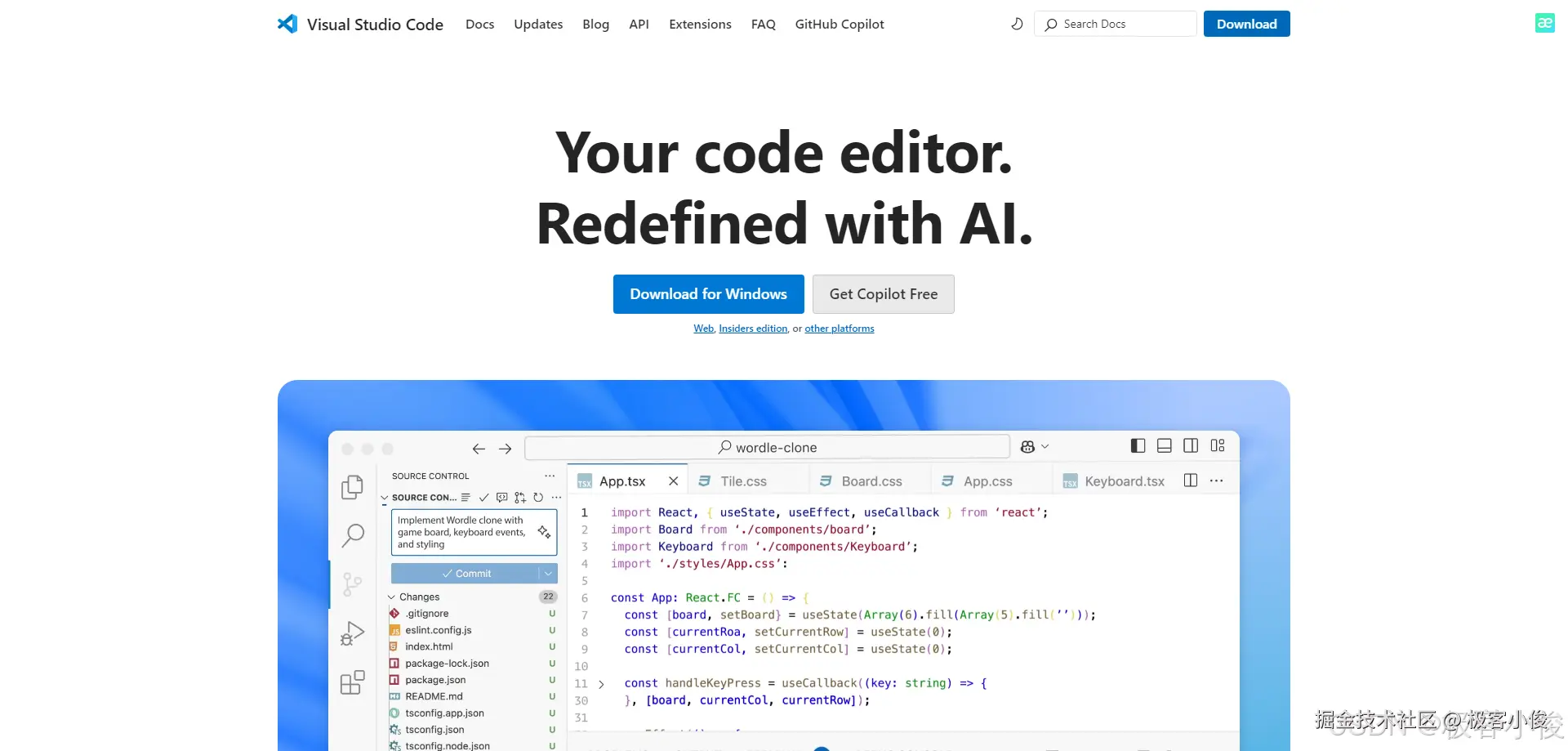Click Download for Windows
This screenshot has width=1568, height=751.
pyautogui.click(x=708, y=294)
